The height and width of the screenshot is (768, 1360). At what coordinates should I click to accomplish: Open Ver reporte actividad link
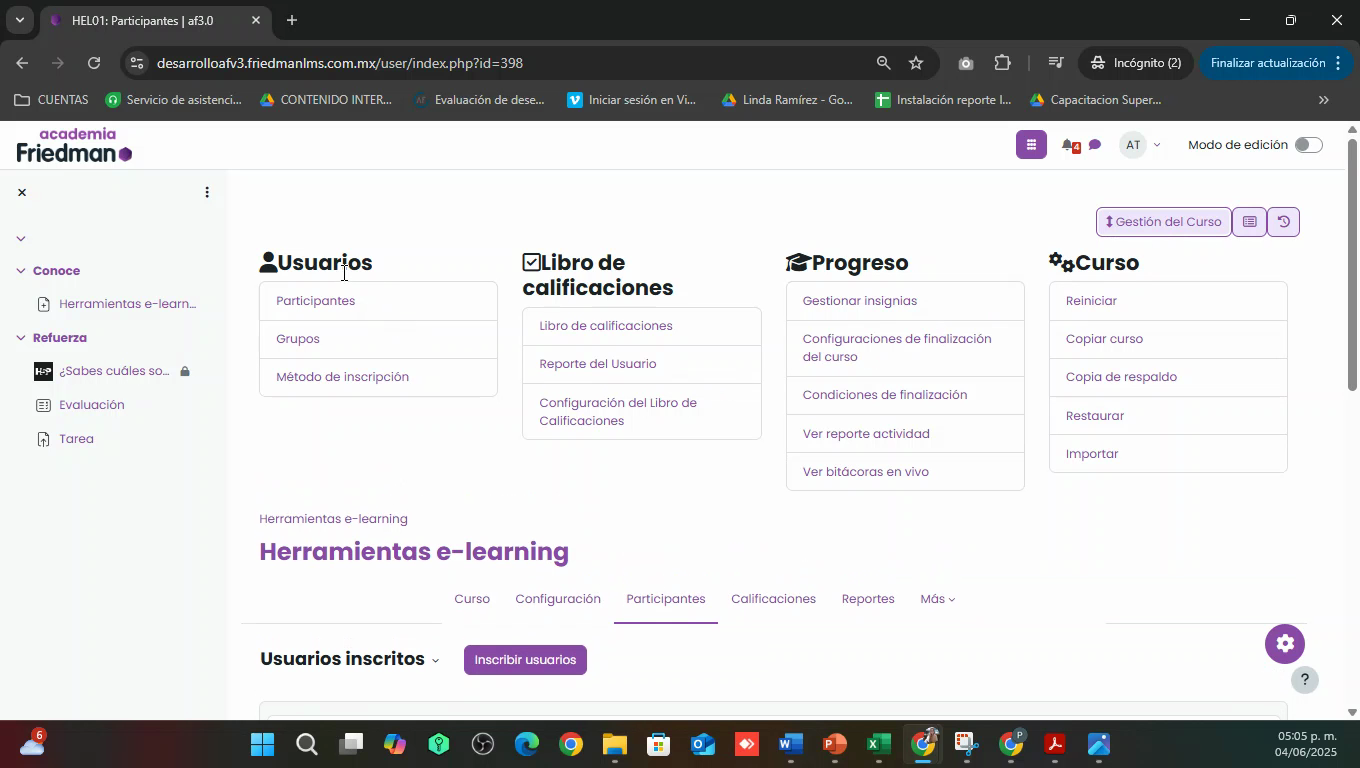pyautogui.click(x=866, y=434)
